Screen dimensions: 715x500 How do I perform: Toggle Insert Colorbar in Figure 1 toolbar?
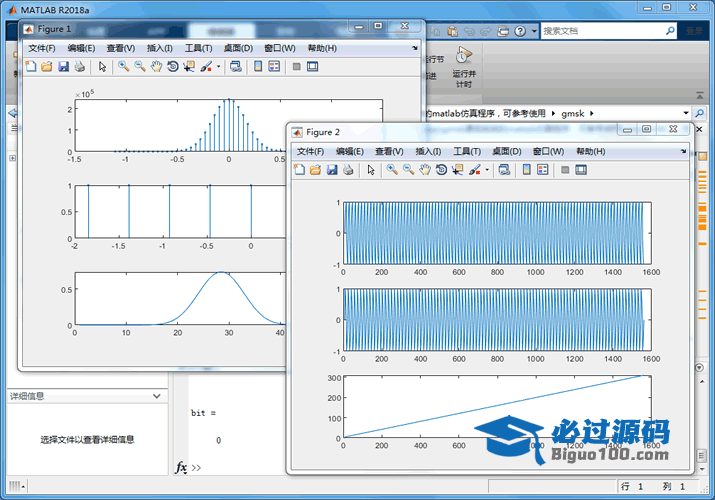tap(258, 67)
